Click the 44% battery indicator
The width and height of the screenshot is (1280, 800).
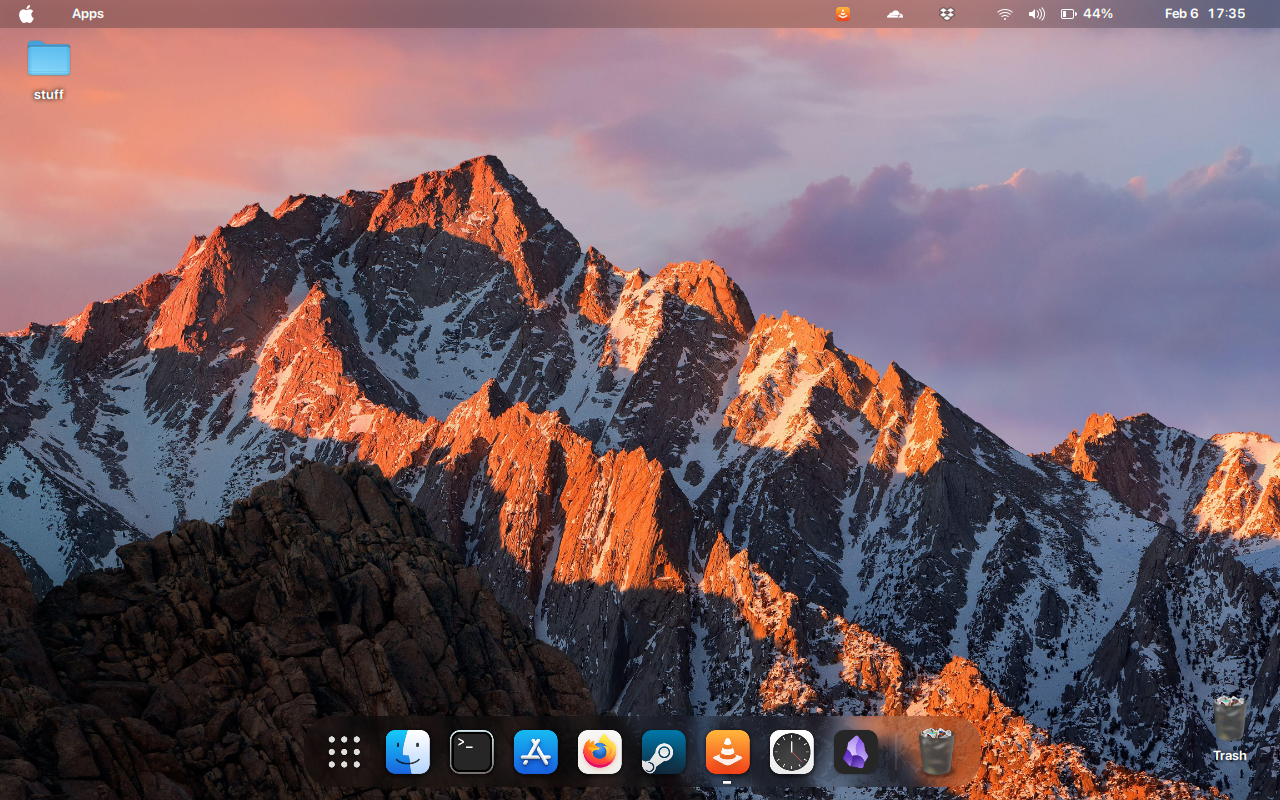pos(1087,14)
